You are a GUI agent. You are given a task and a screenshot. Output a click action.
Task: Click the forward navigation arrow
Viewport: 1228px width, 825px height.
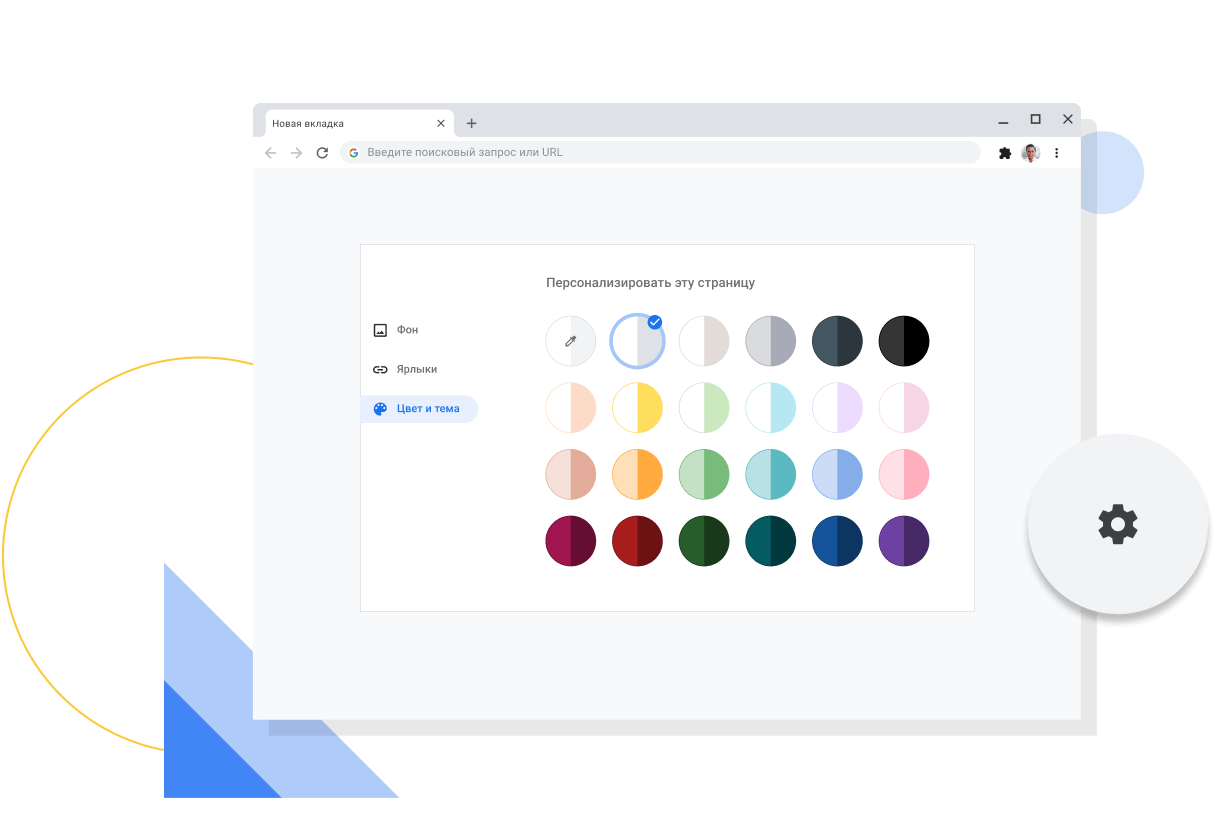pos(296,153)
